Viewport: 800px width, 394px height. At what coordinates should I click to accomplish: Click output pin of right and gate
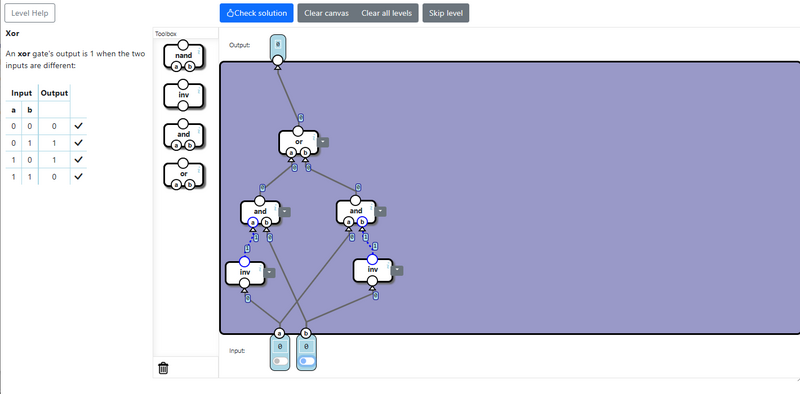coord(356,201)
